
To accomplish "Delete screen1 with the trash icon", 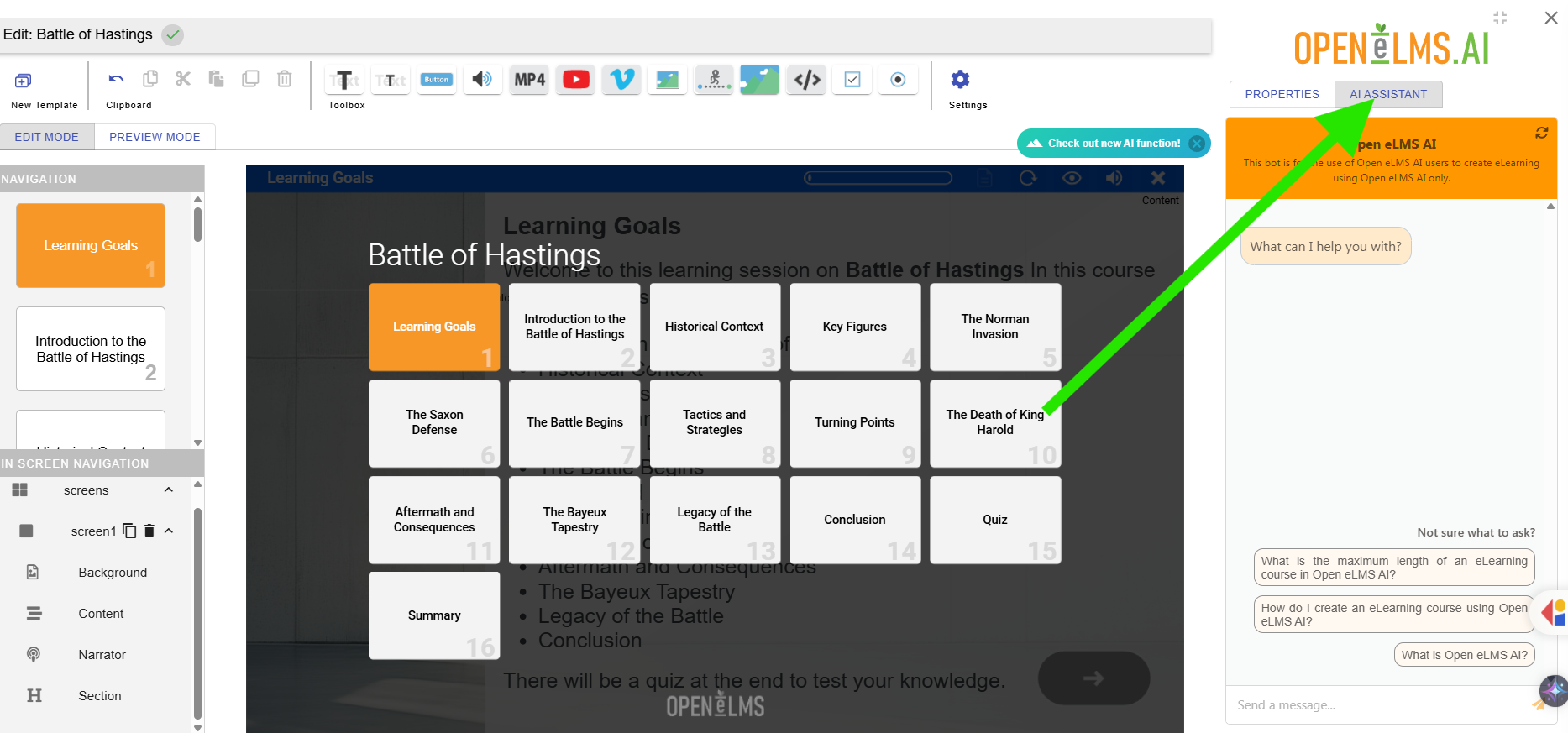I will point(149,531).
